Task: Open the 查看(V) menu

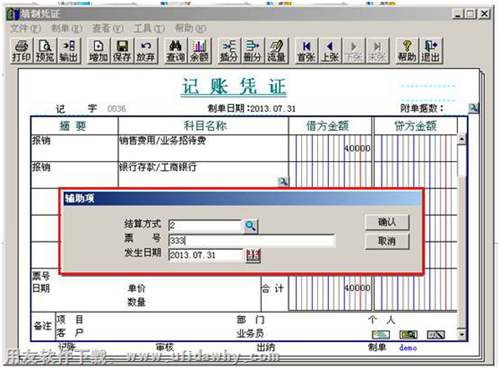Action: (107, 28)
